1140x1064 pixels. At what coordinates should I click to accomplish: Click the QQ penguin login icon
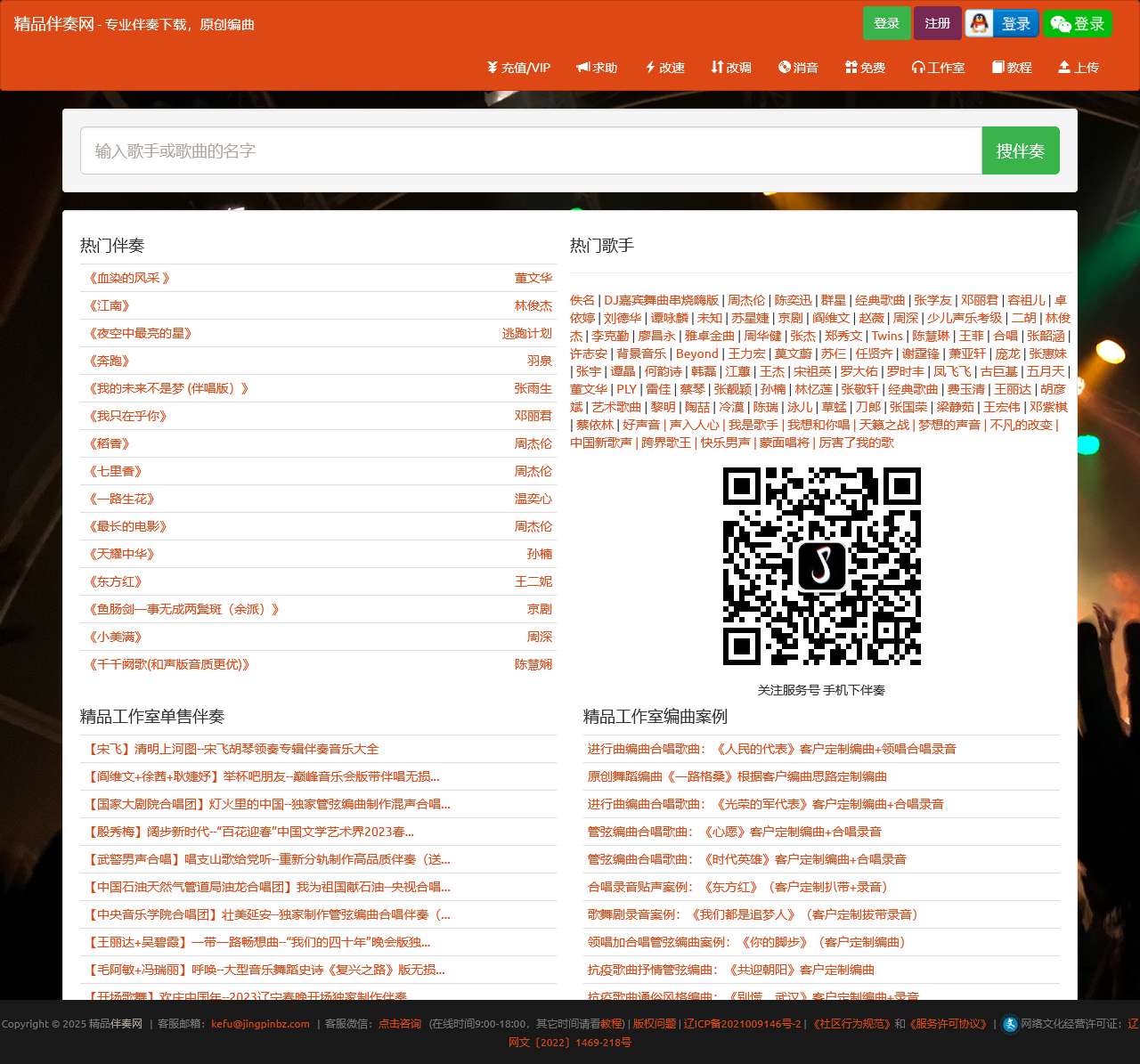[980, 24]
